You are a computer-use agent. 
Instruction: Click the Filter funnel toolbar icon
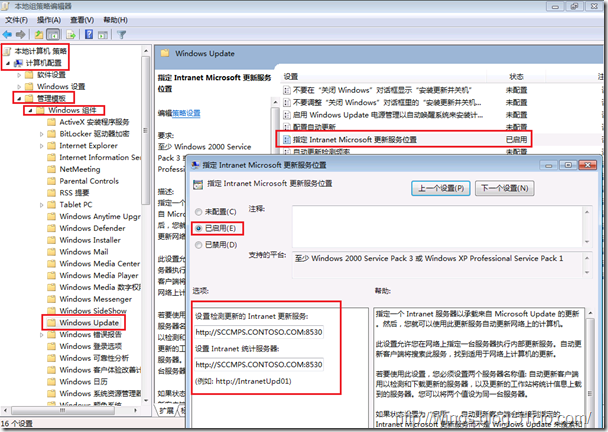point(121,35)
